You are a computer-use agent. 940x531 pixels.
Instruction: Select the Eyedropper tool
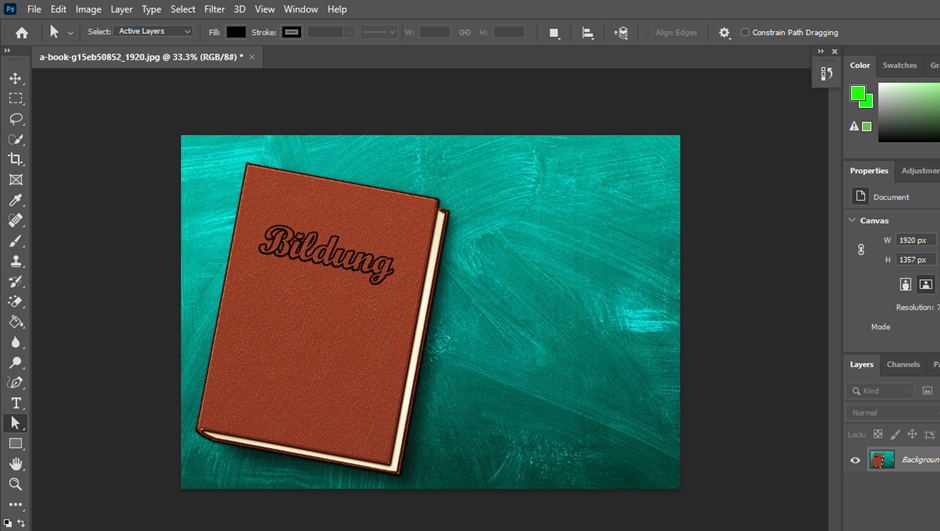tap(16, 200)
